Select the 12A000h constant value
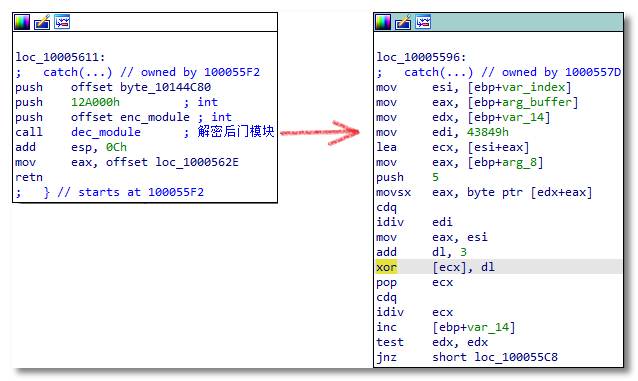 [95, 102]
